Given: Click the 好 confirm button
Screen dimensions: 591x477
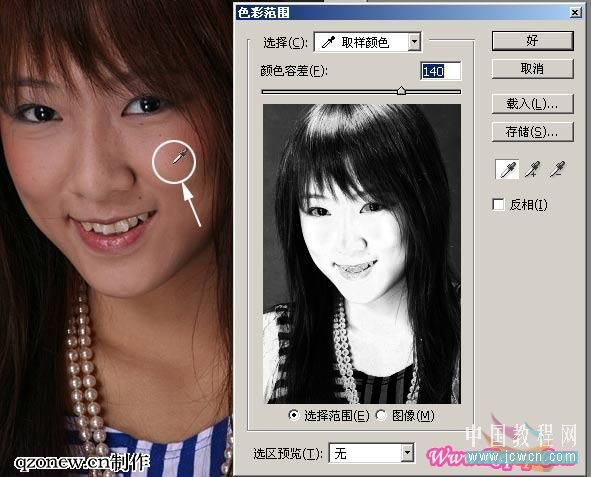Looking at the screenshot, I should 533,41.
